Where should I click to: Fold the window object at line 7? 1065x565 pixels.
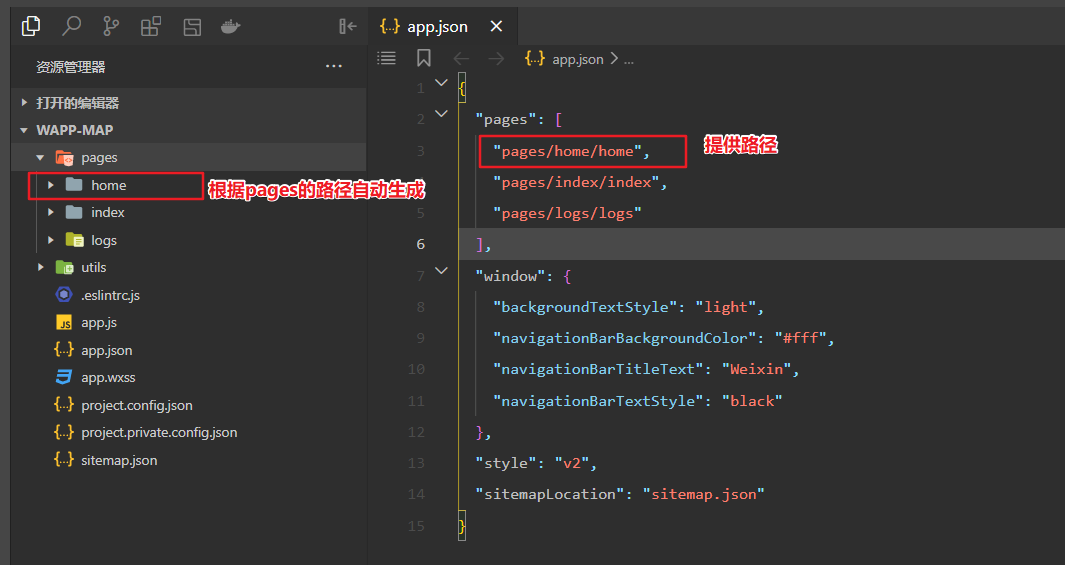tap(441, 270)
